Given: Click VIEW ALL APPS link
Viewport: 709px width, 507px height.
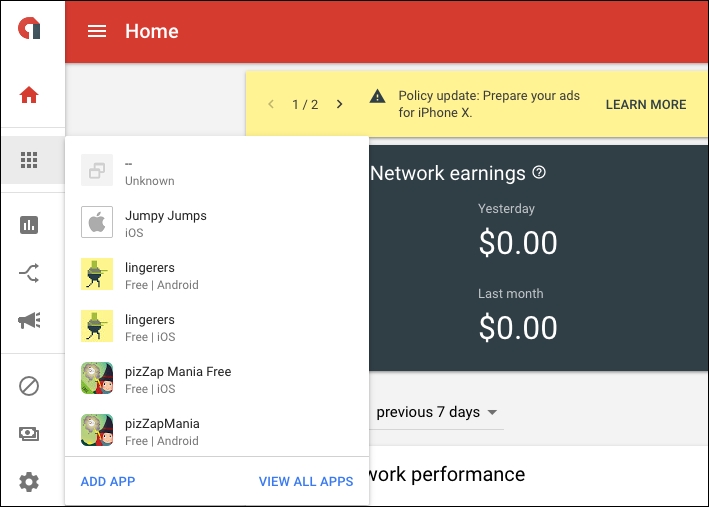Looking at the screenshot, I should point(306,481).
